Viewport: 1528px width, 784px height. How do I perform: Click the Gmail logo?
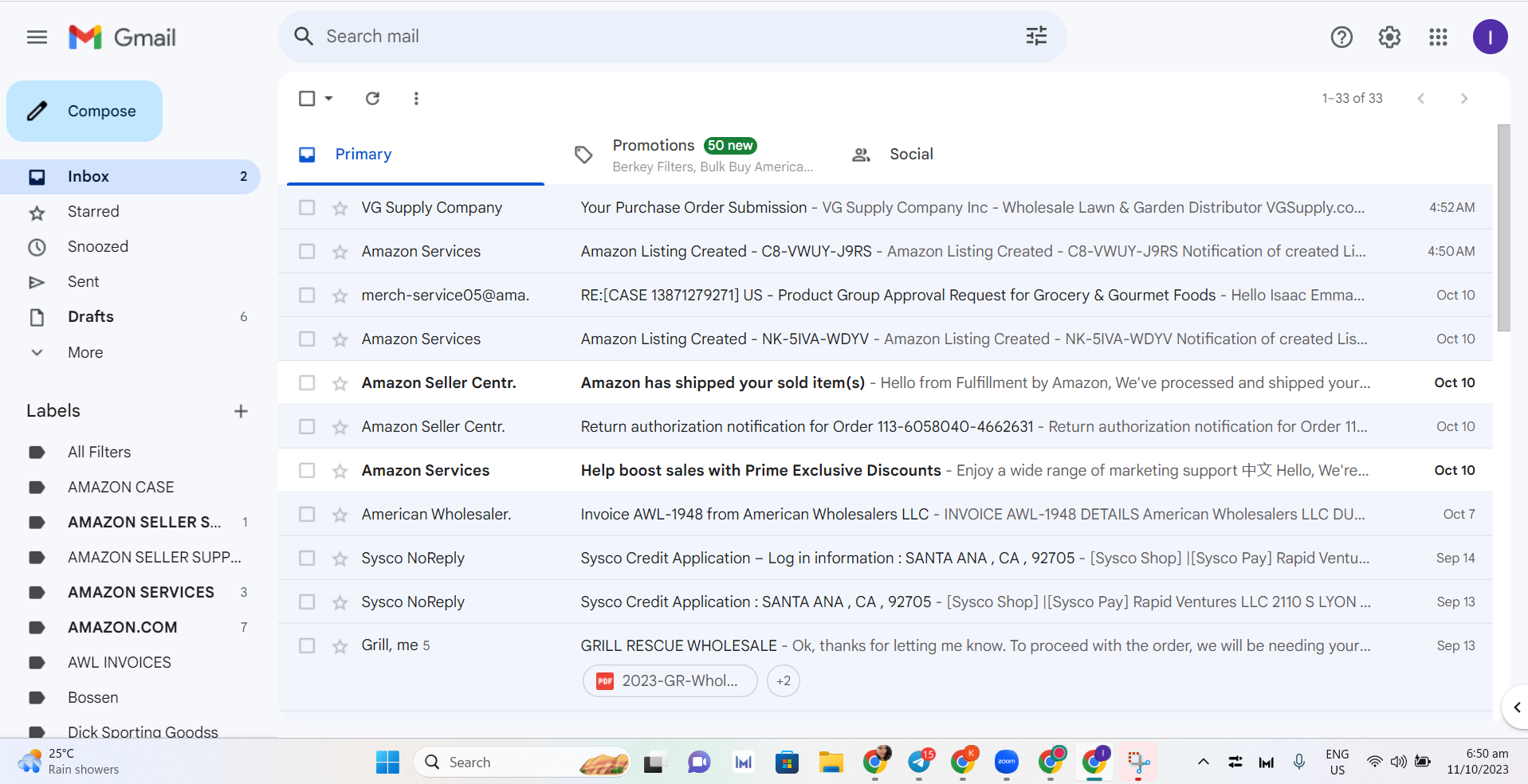point(122,37)
